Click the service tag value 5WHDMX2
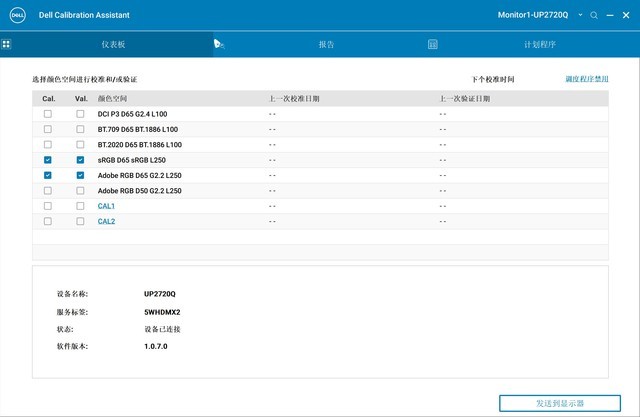The width and height of the screenshot is (640, 417). tap(162, 312)
